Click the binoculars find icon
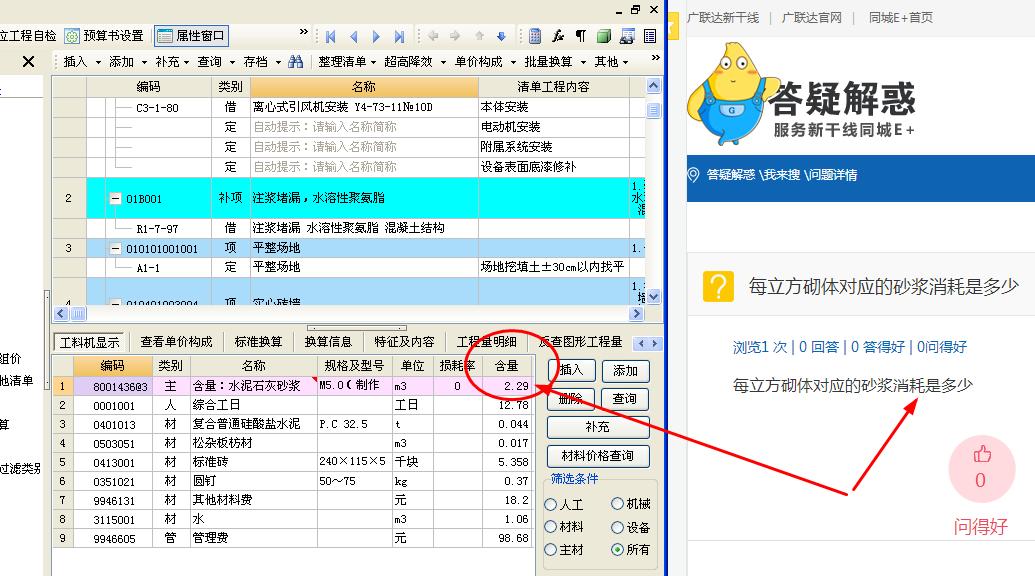The height and width of the screenshot is (576, 1035). (296, 61)
